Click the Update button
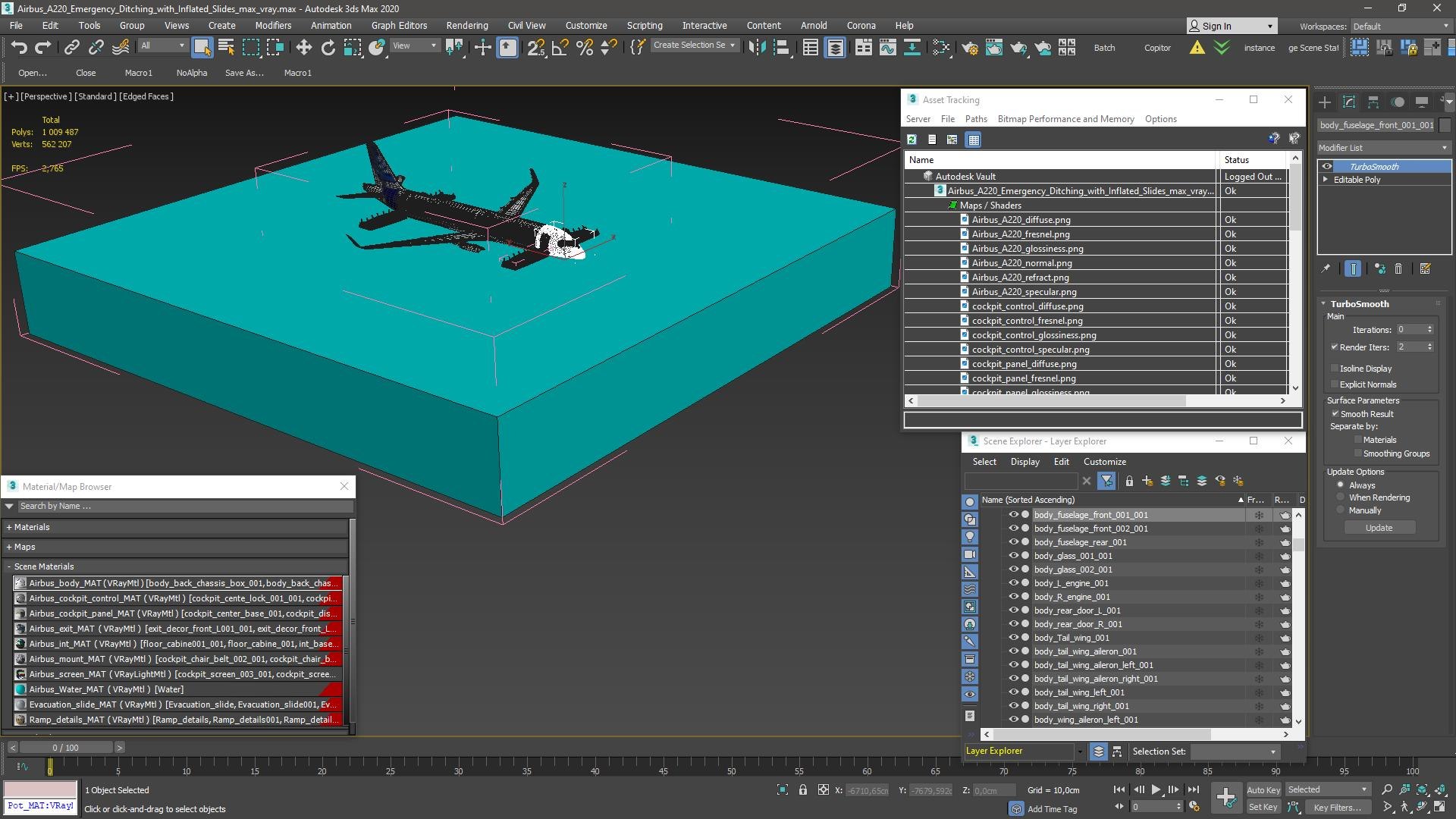 (1379, 528)
